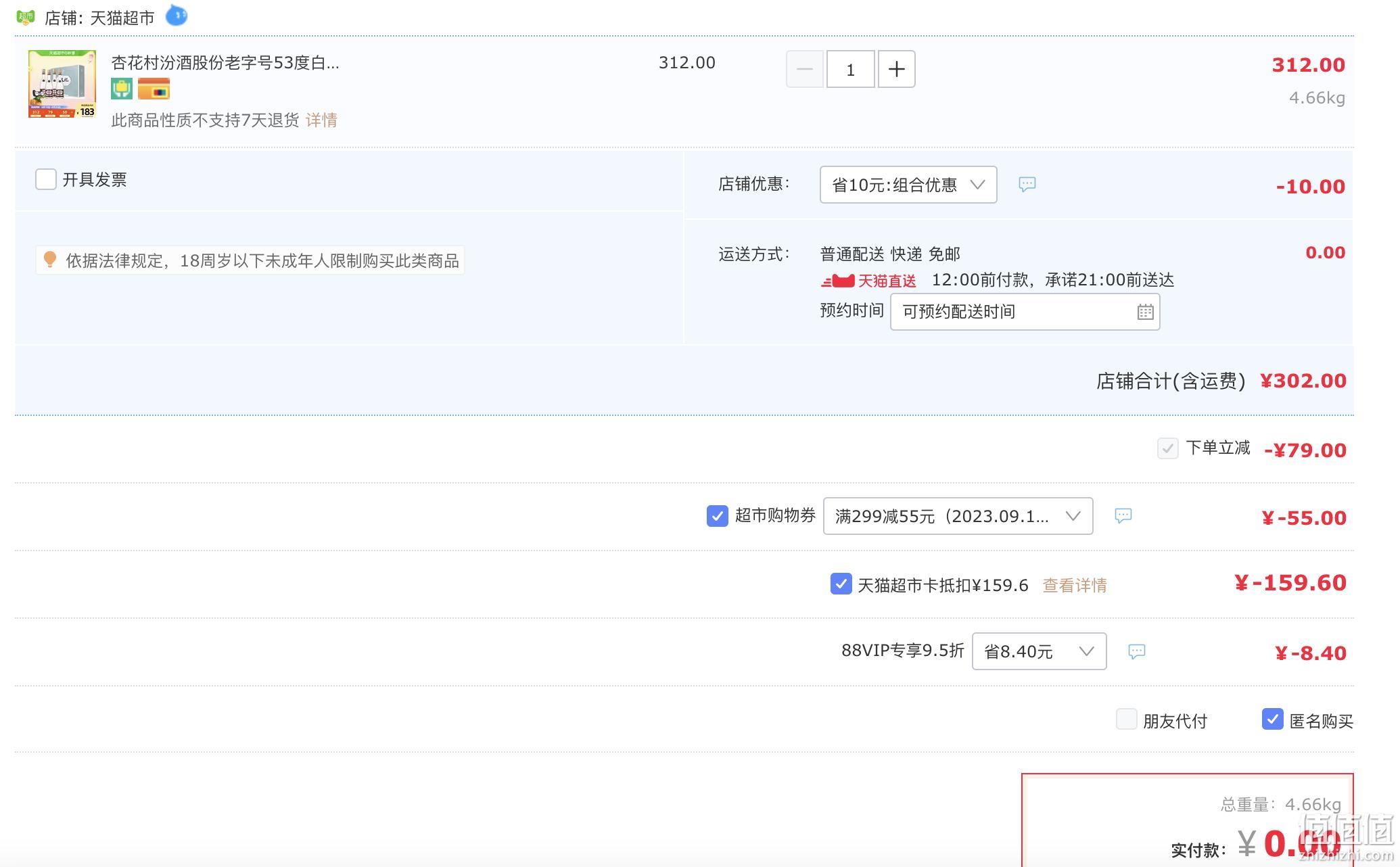Increase quantity with the plus button
This screenshot has height=867, width=1400.
click(897, 69)
